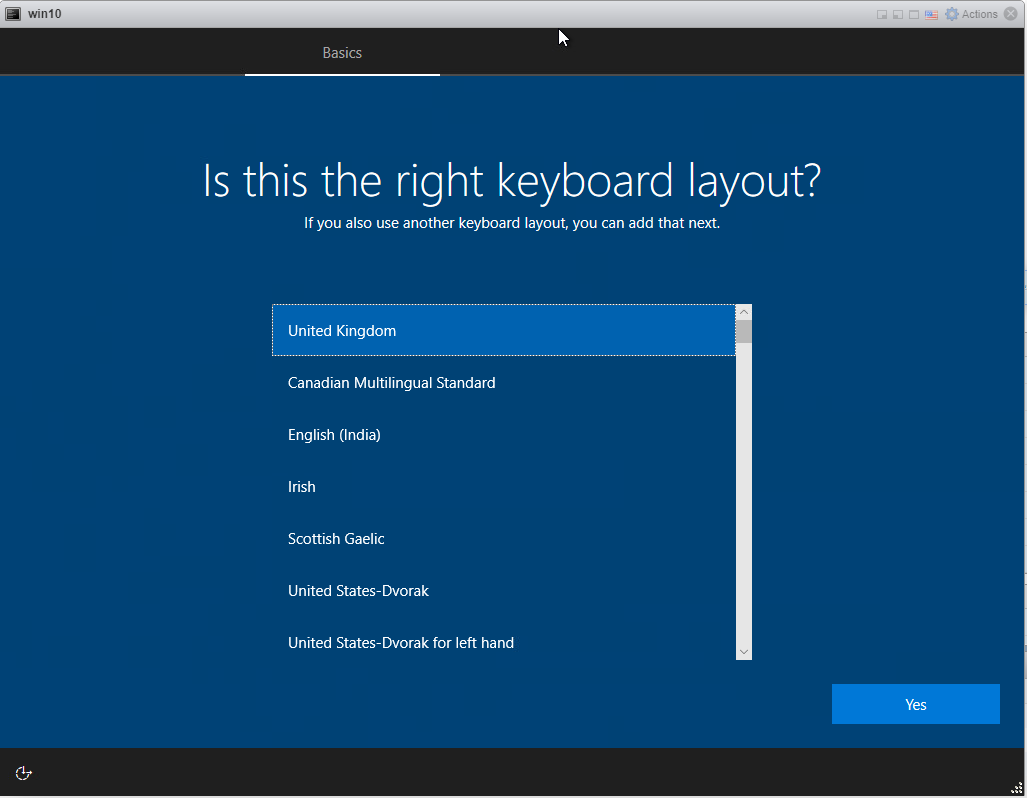Confirm keyboard layout with the Yes button
The width and height of the screenshot is (1027, 798).
(914, 703)
